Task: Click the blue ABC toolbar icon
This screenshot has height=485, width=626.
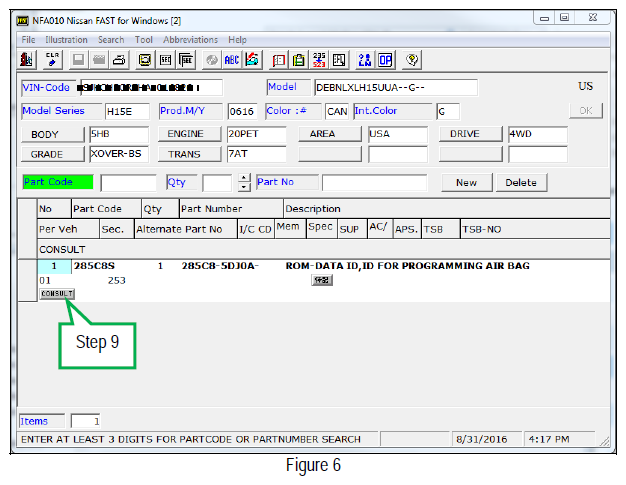Action: coord(232,60)
